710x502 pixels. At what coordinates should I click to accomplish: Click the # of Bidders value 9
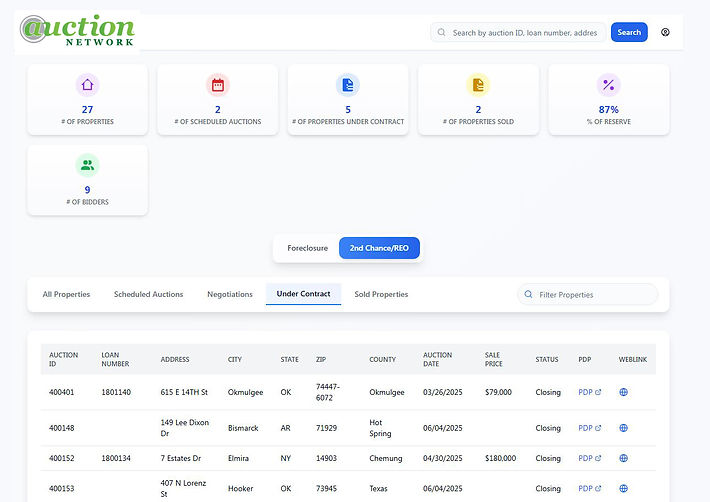point(87,190)
